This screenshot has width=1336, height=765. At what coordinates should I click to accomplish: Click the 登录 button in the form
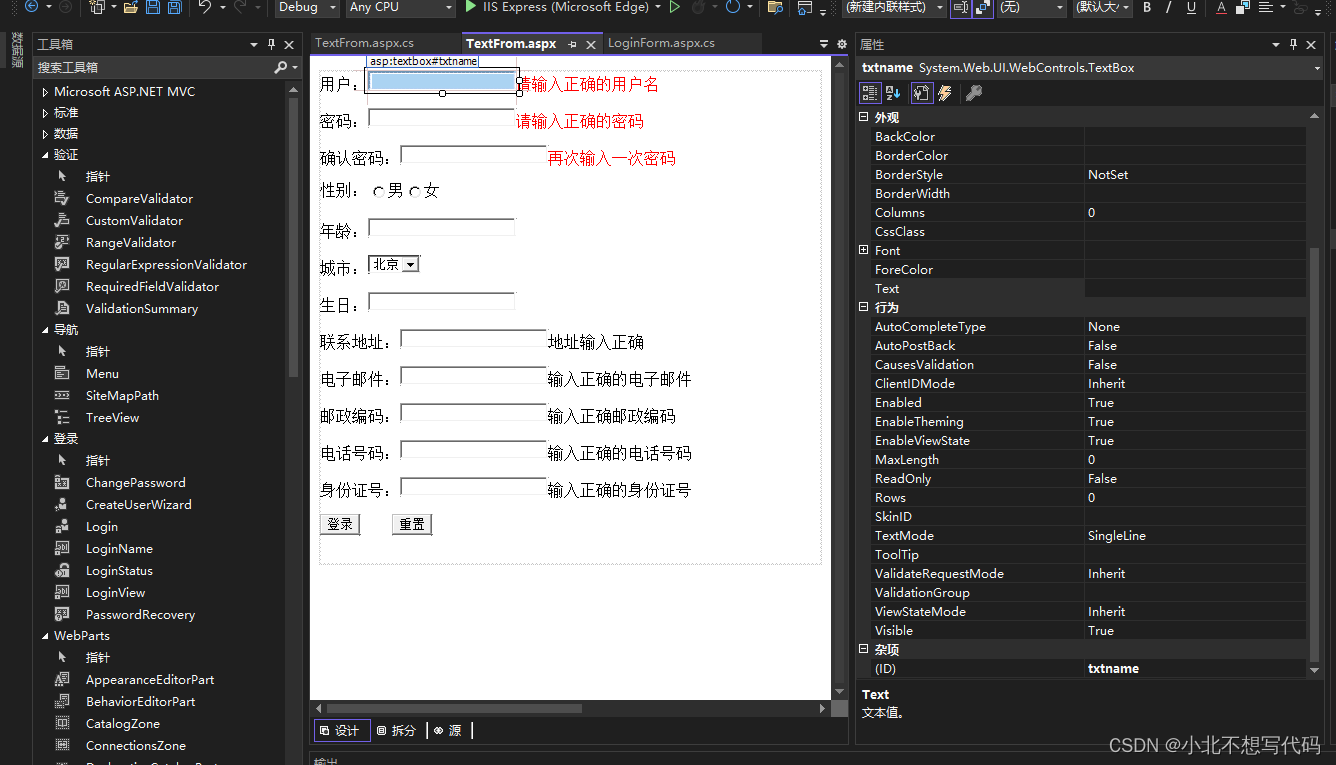click(340, 523)
